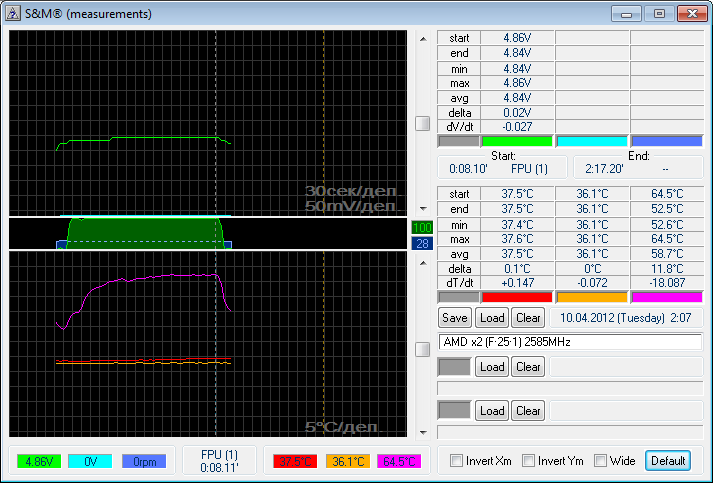
Task: Click the temperature graph scrollbar thumb
Action: (423, 349)
